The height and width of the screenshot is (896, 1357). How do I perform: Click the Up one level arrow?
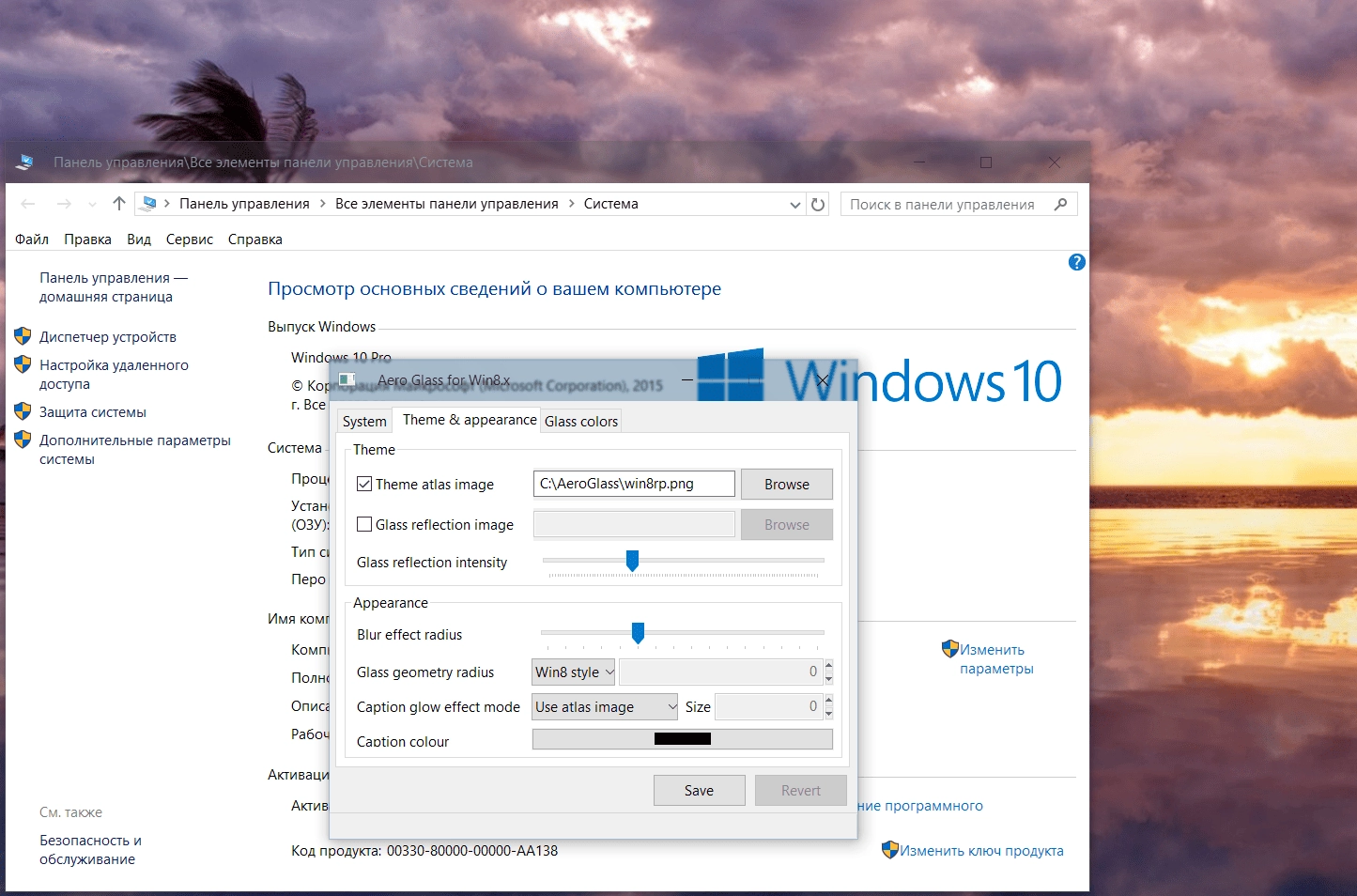click(x=119, y=204)
